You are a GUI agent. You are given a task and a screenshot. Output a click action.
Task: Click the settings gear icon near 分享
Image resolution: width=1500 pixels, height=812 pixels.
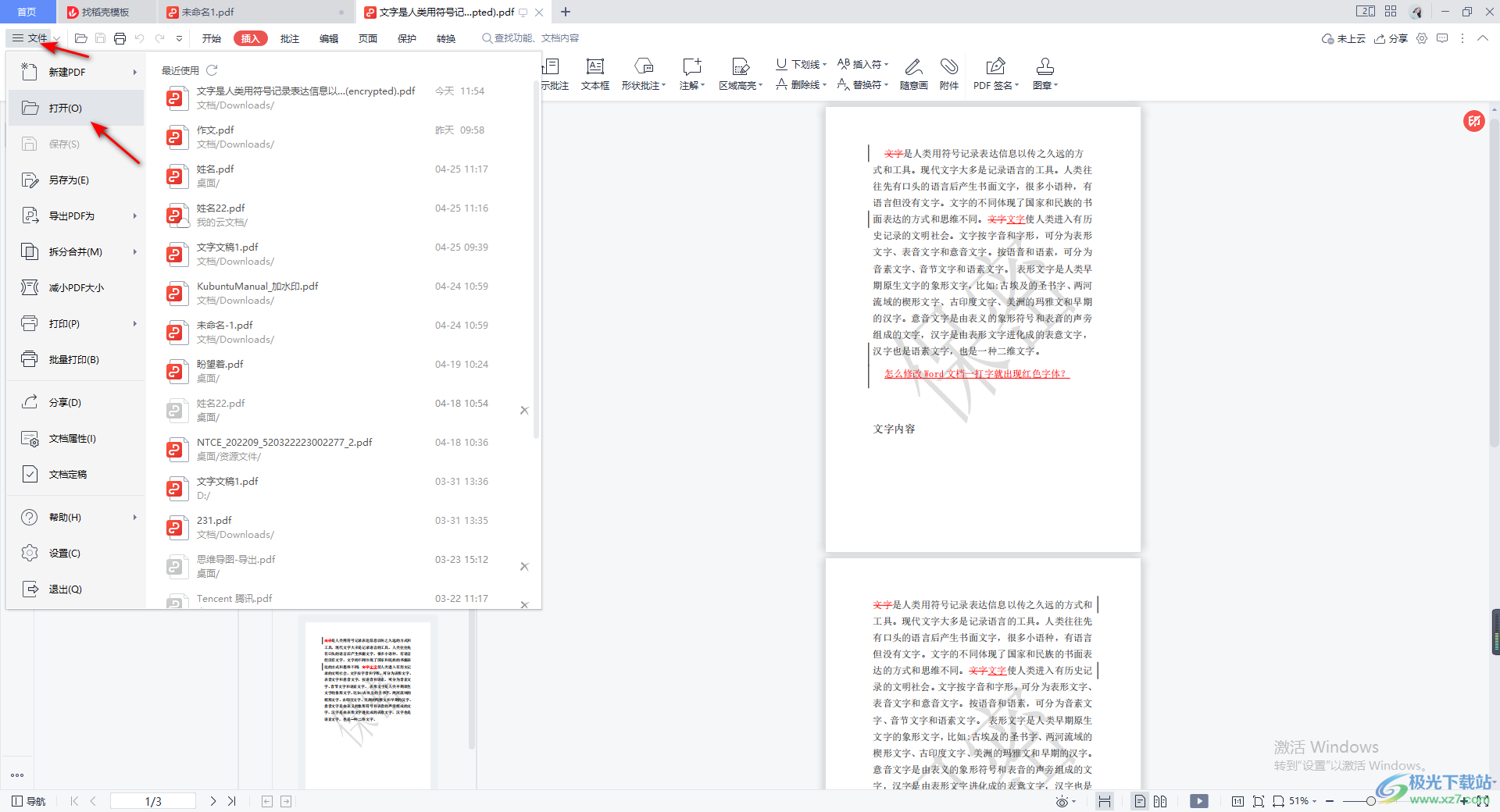(x=1422, y=38)
